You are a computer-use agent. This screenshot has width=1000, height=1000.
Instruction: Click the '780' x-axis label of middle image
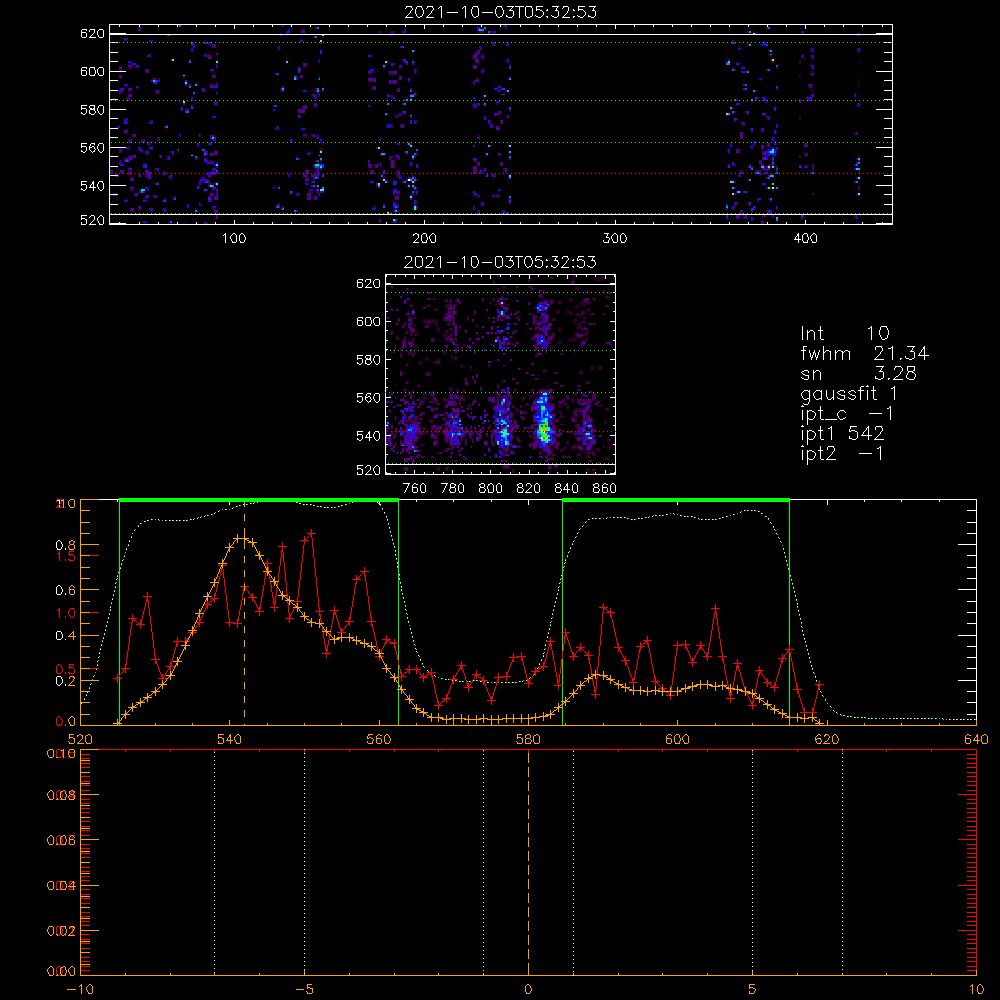[453, 489]
